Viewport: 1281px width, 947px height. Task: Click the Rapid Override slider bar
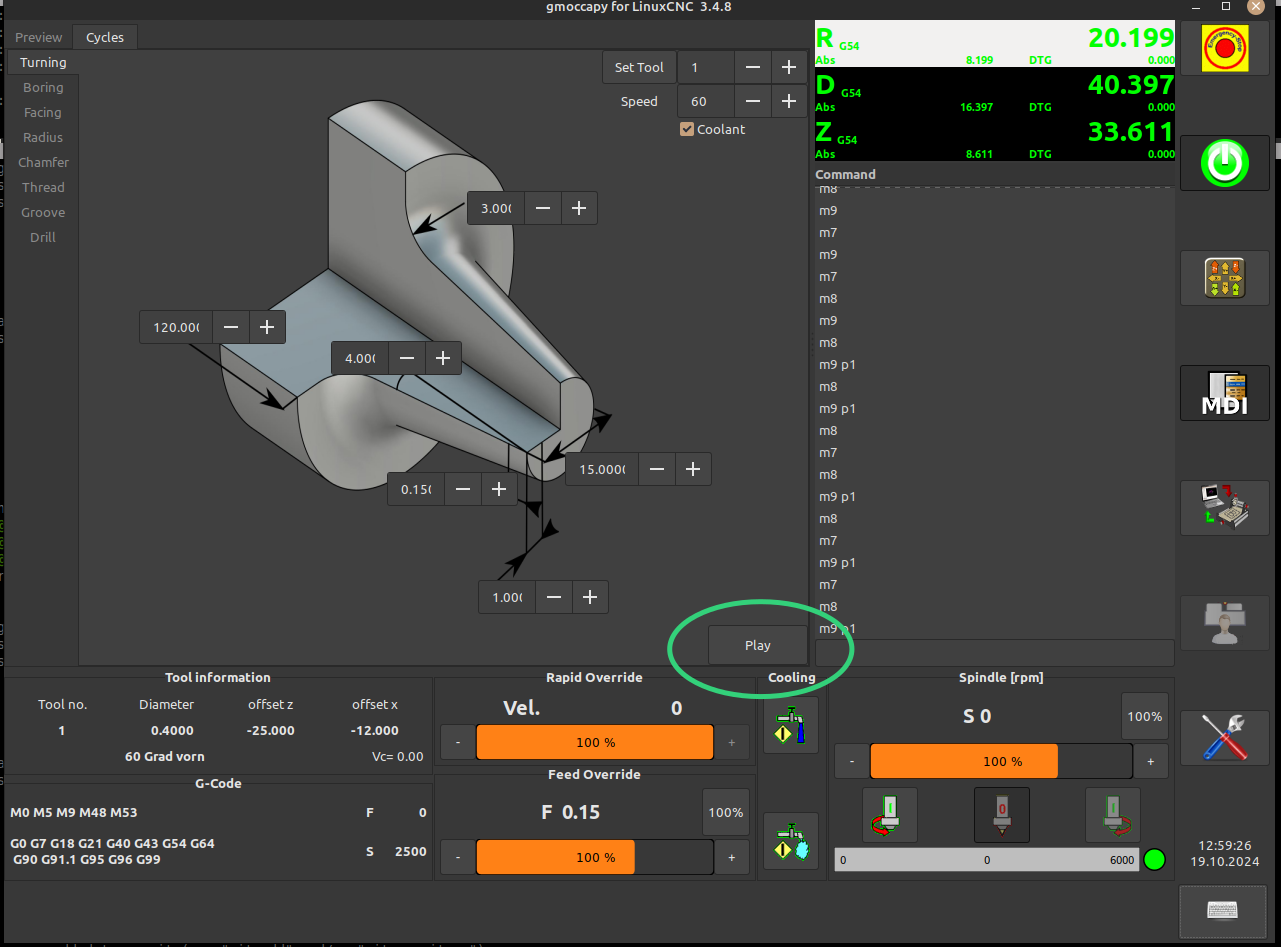pos(595,742)
